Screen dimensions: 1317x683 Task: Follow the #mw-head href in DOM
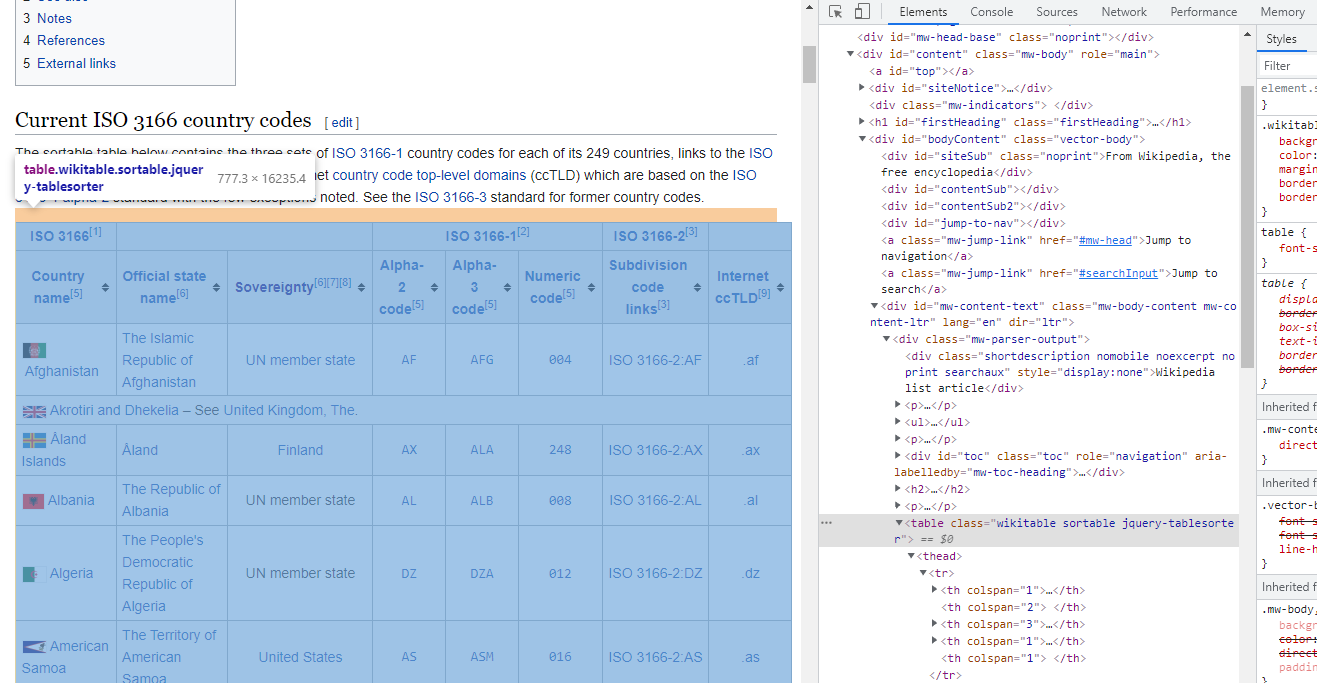[x=1105, y=240]
